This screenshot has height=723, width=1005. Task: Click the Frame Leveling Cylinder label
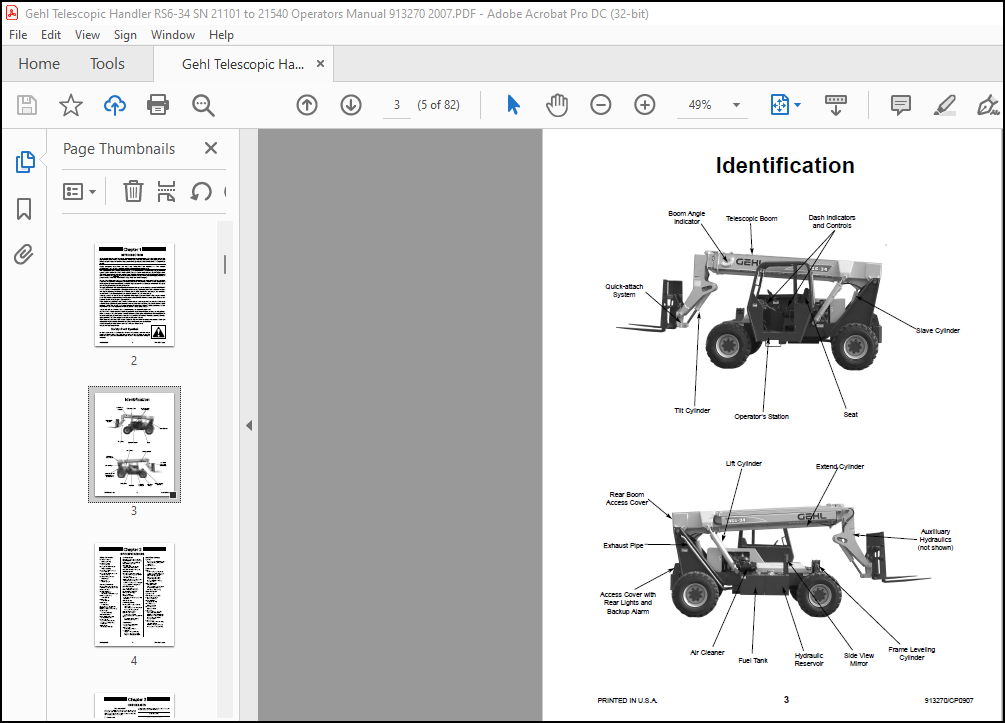pyautogui.click(x=911, y=653)
